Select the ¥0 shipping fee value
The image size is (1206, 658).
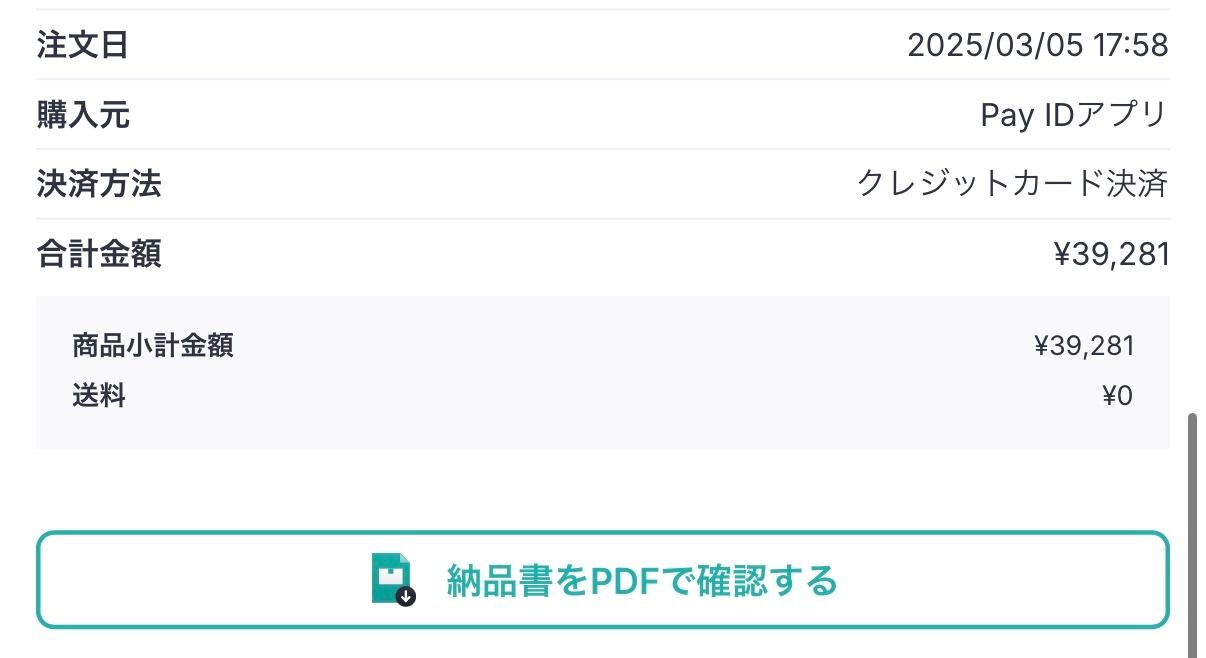(1117, 396)
